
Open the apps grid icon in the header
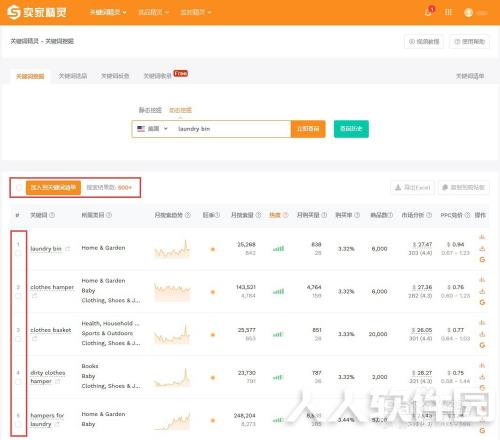click(x=449, y=12)
